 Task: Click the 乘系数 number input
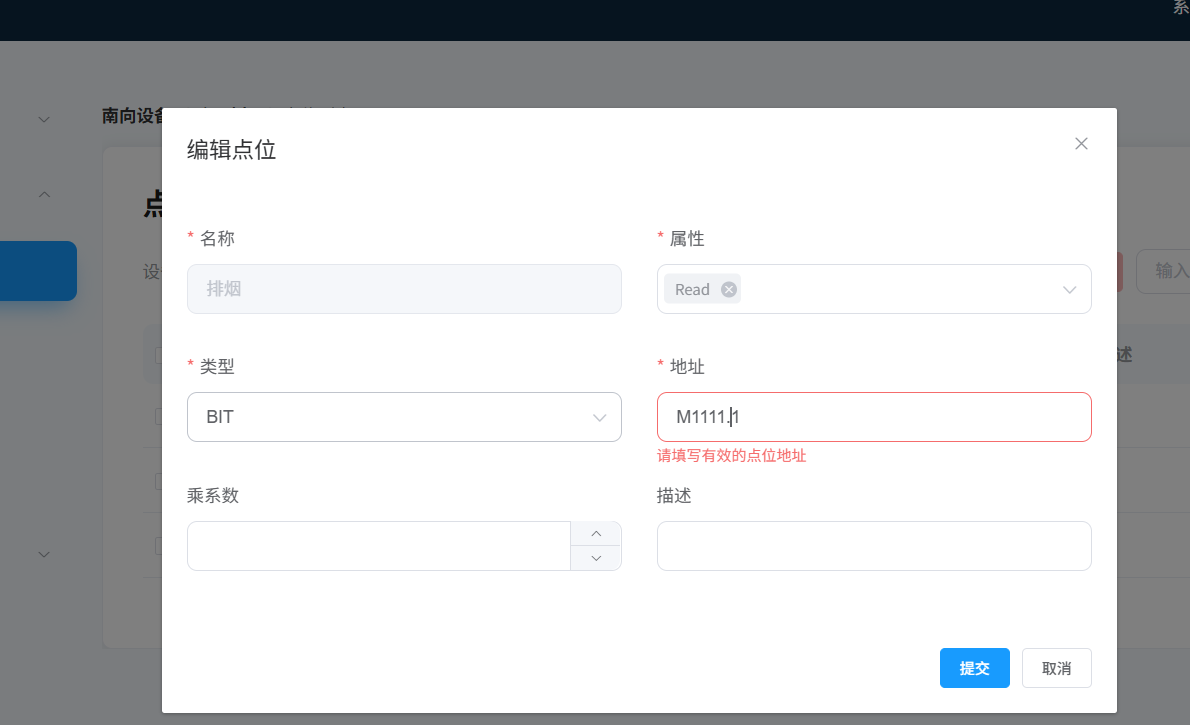coord(379,546)
